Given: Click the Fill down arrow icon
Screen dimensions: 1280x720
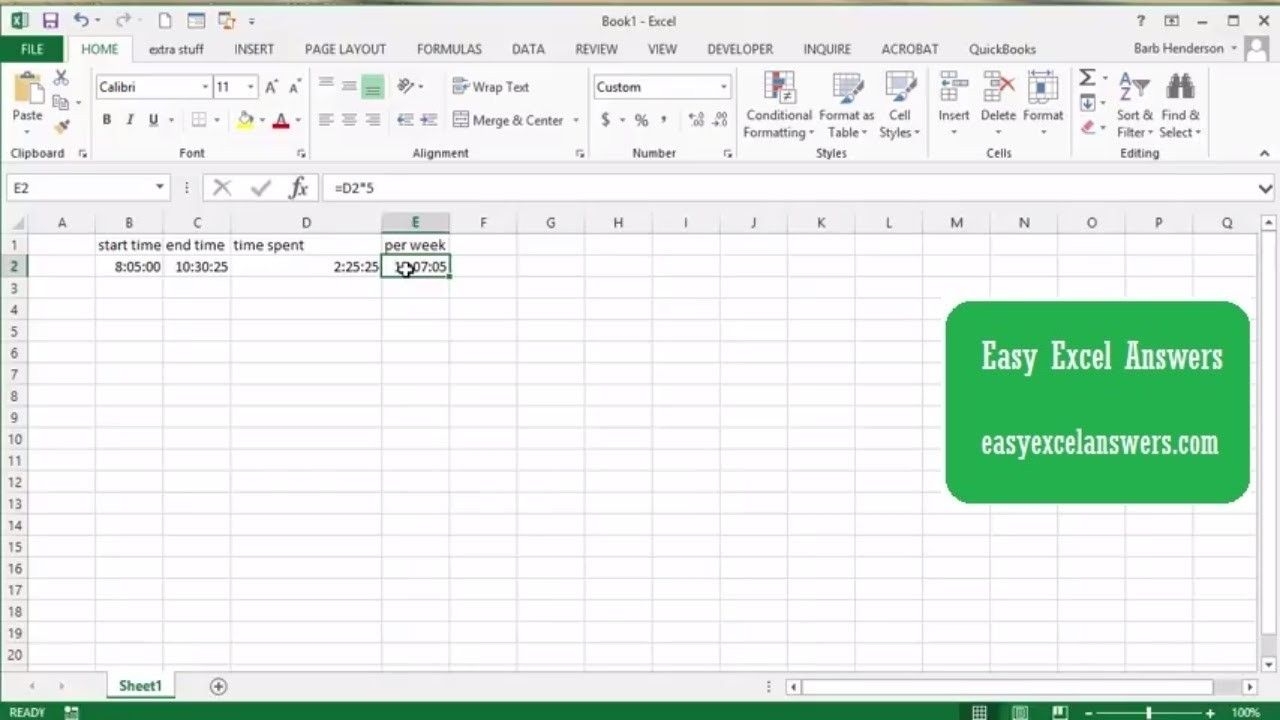Looking at the screenshot, I should click(1087, 103).
